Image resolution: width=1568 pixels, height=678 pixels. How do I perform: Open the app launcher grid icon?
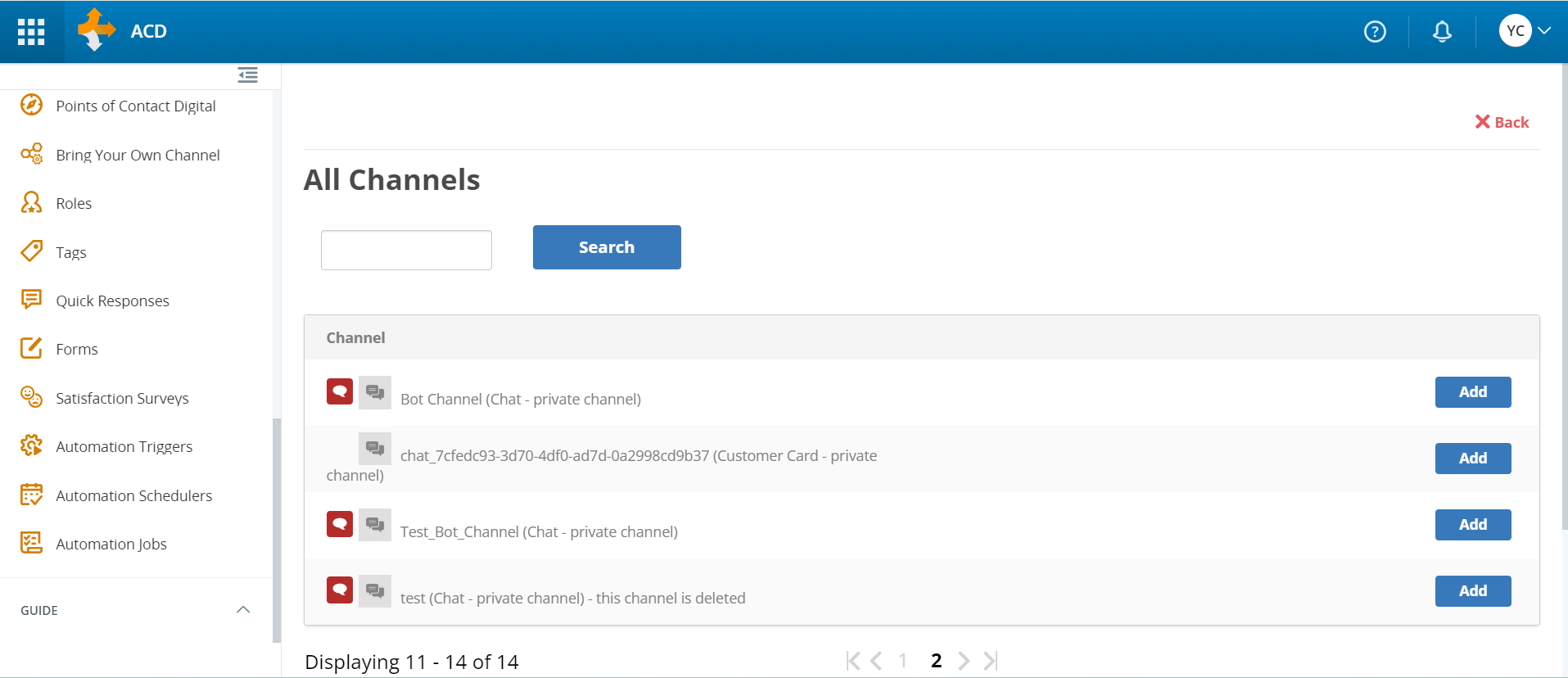click(31, 31)
